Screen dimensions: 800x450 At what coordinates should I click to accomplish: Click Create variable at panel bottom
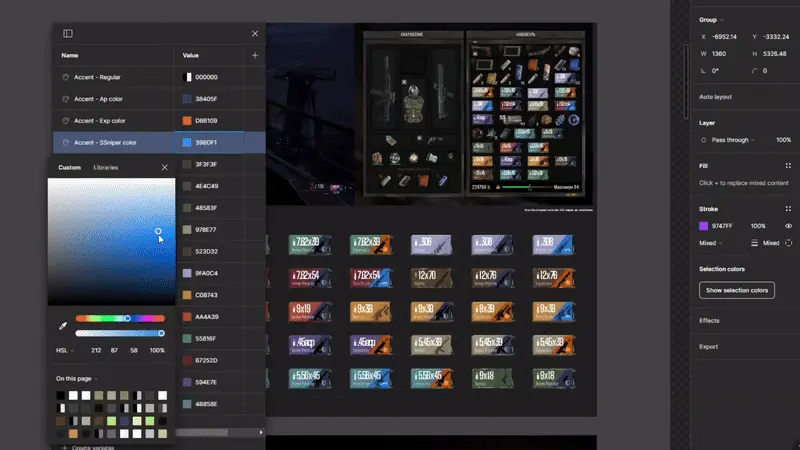[x=90, y=446]
